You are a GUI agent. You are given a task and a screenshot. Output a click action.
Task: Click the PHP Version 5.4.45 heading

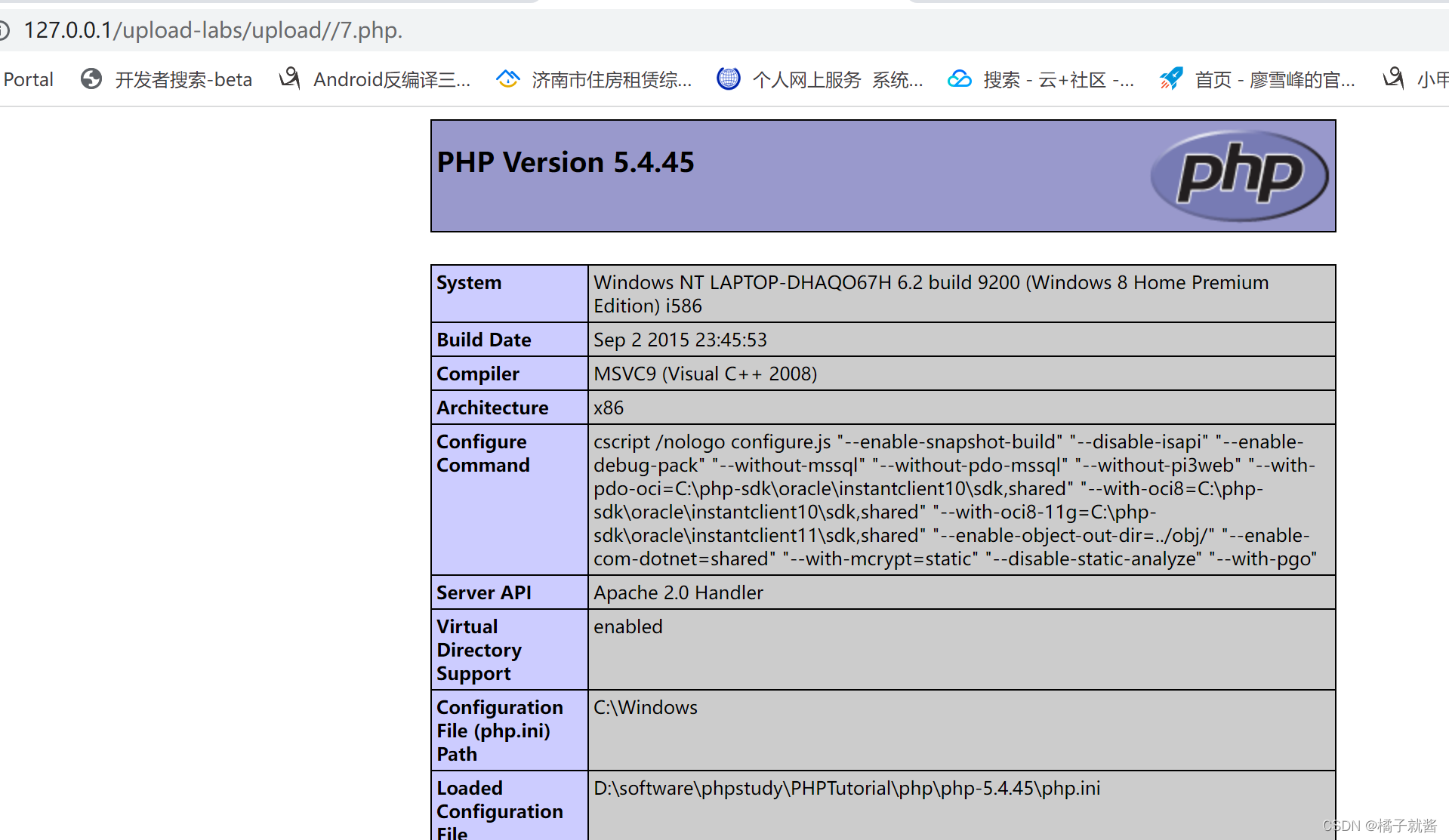[x=566, y=162]
